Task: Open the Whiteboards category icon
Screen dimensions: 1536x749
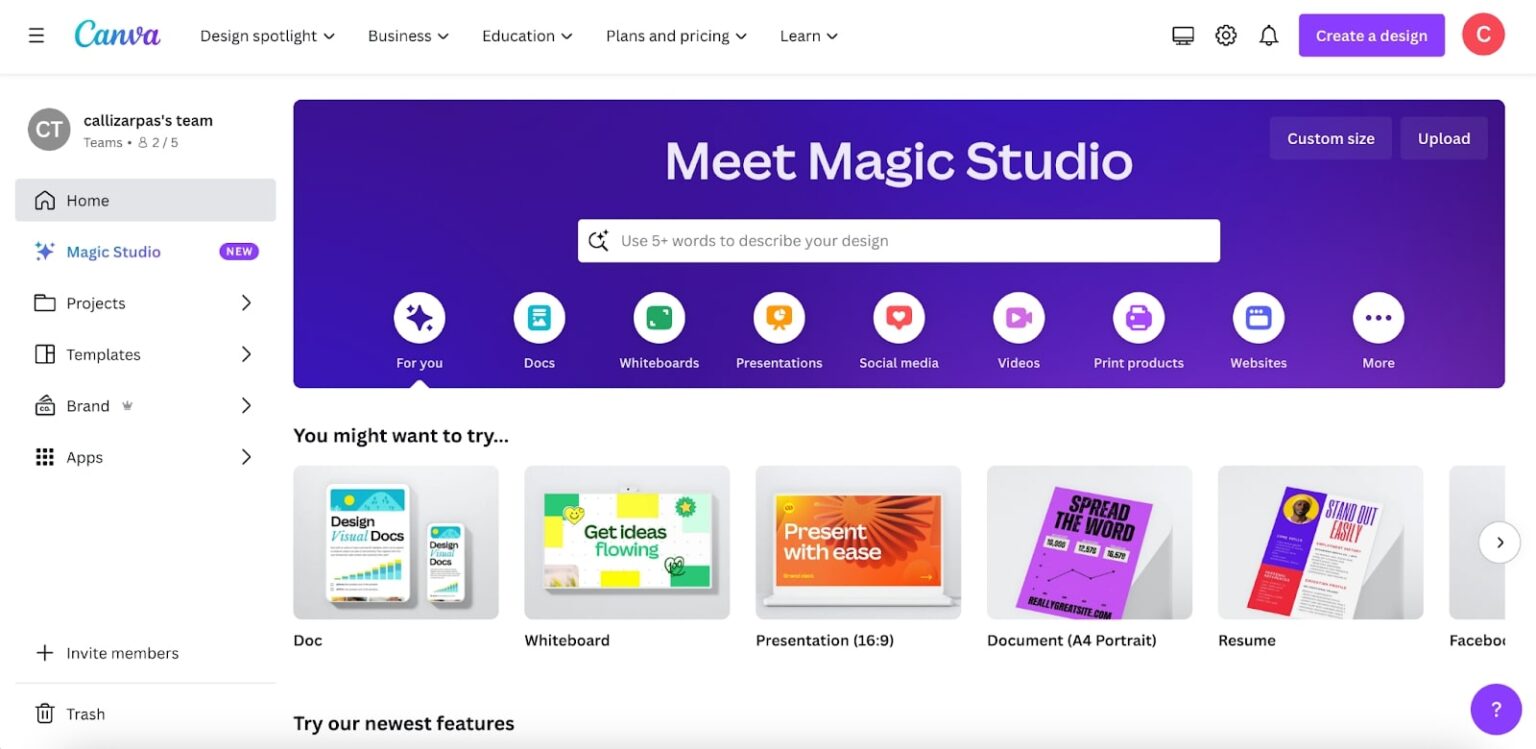Action: tap(659, 319)
